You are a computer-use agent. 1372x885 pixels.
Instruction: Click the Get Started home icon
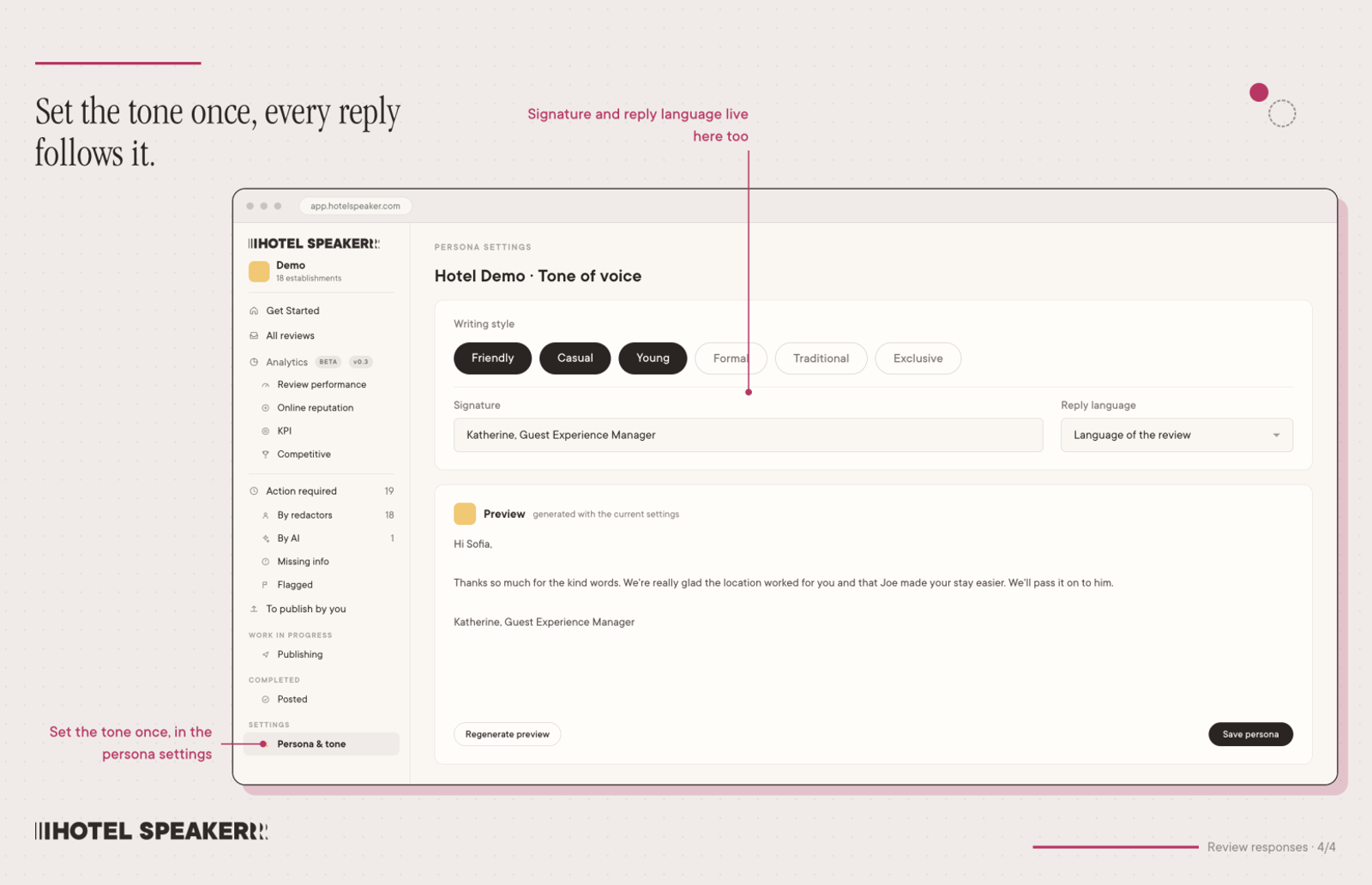pos(254,310)
